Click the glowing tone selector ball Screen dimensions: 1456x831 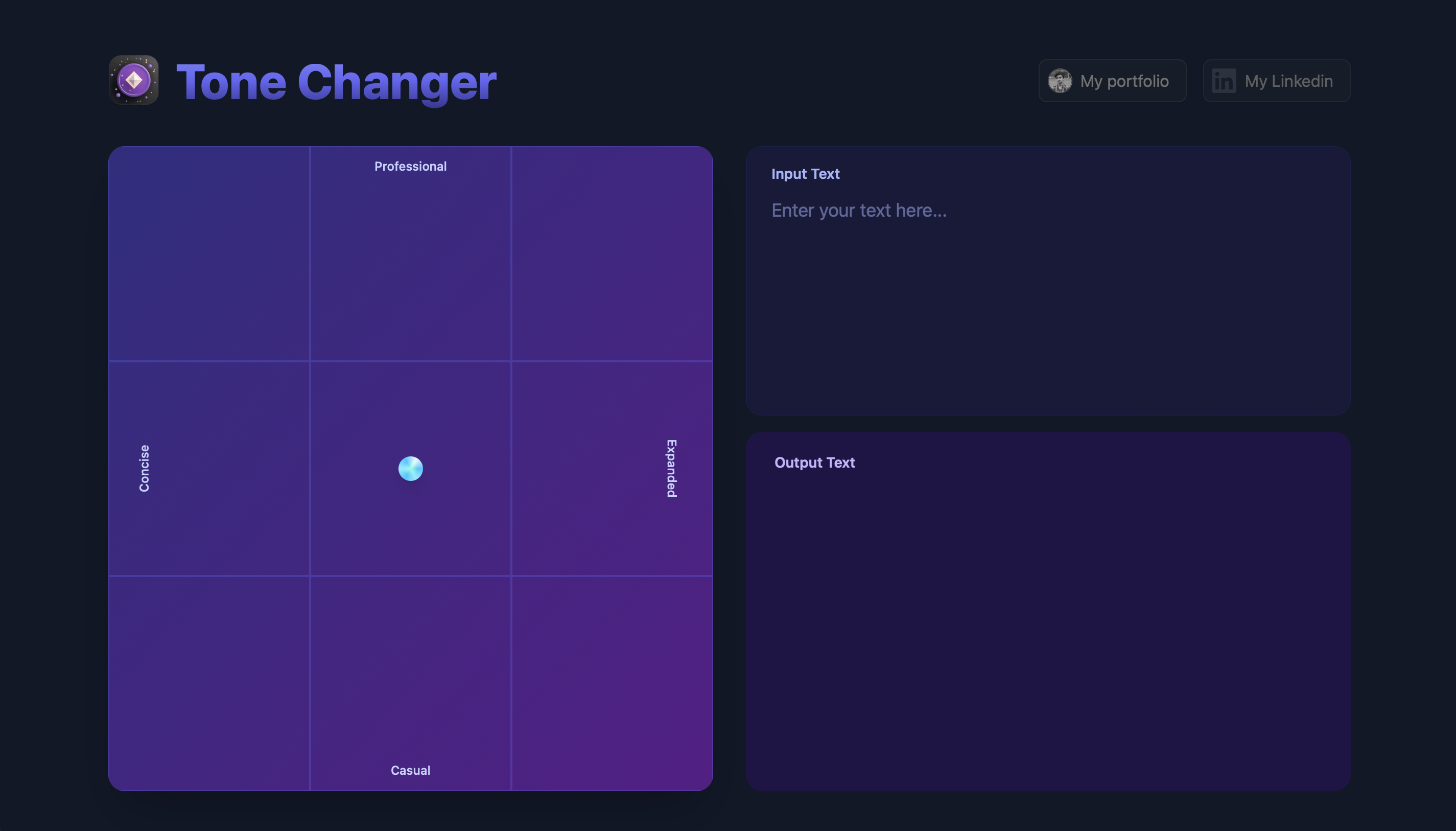point(410,469)
